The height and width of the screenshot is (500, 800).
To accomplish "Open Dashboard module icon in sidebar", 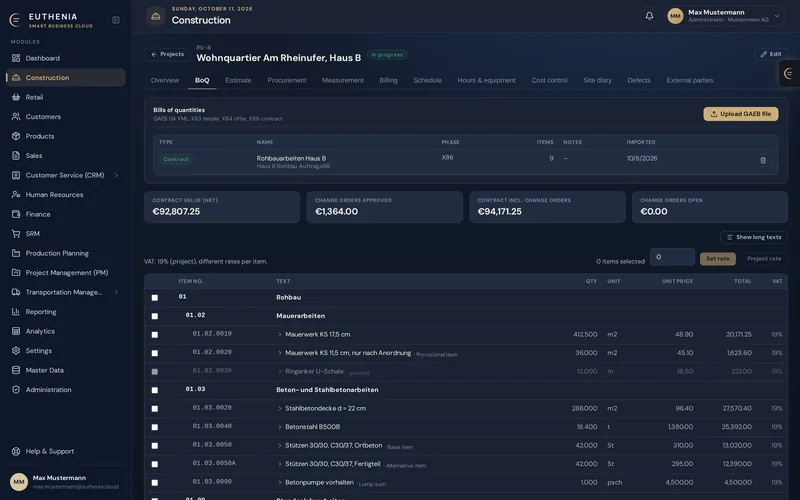I will [x=16, y=58].
